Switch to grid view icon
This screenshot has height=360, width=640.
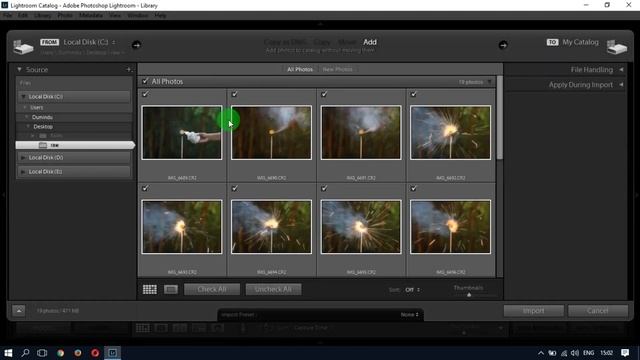pos(150,289)
